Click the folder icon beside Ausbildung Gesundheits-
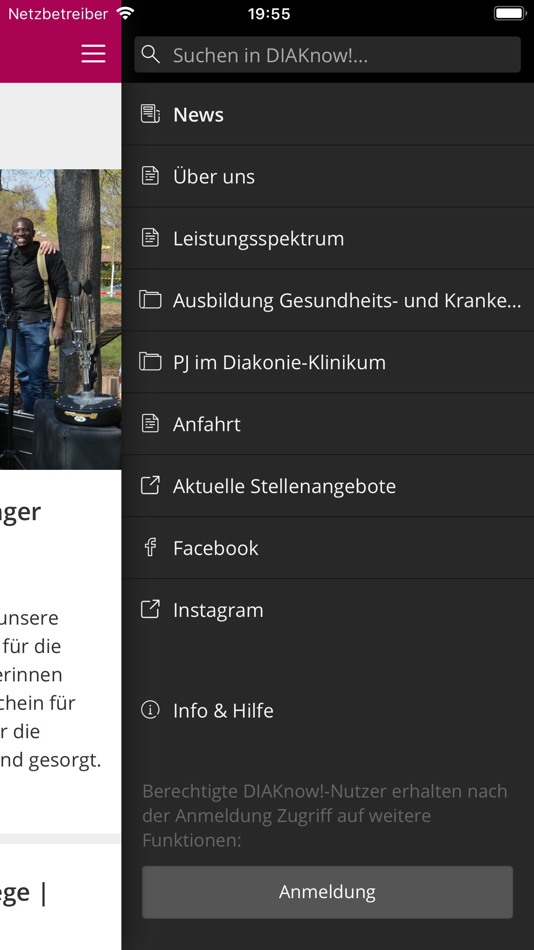The width and height of the screenshot is (534, 950). [x=150, y=299]
